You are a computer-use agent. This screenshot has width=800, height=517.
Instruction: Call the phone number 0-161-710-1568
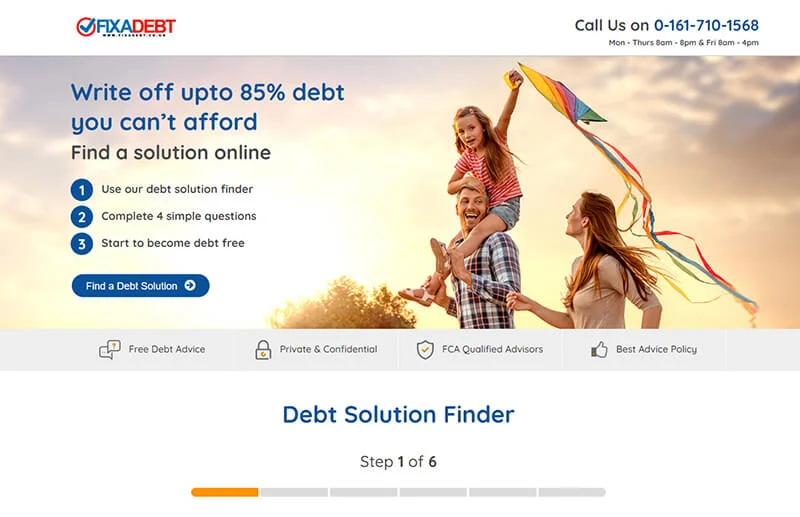coord(706,25)
